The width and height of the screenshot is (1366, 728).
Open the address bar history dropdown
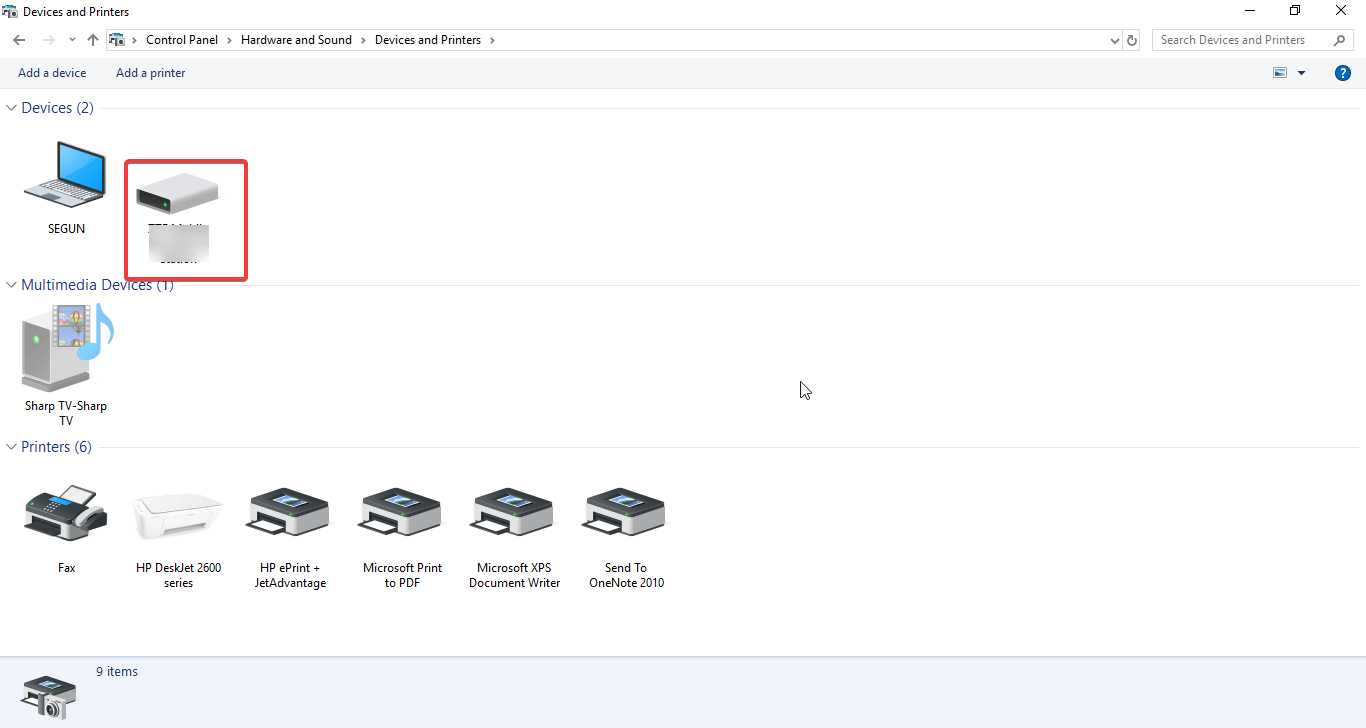[1115, 40]
